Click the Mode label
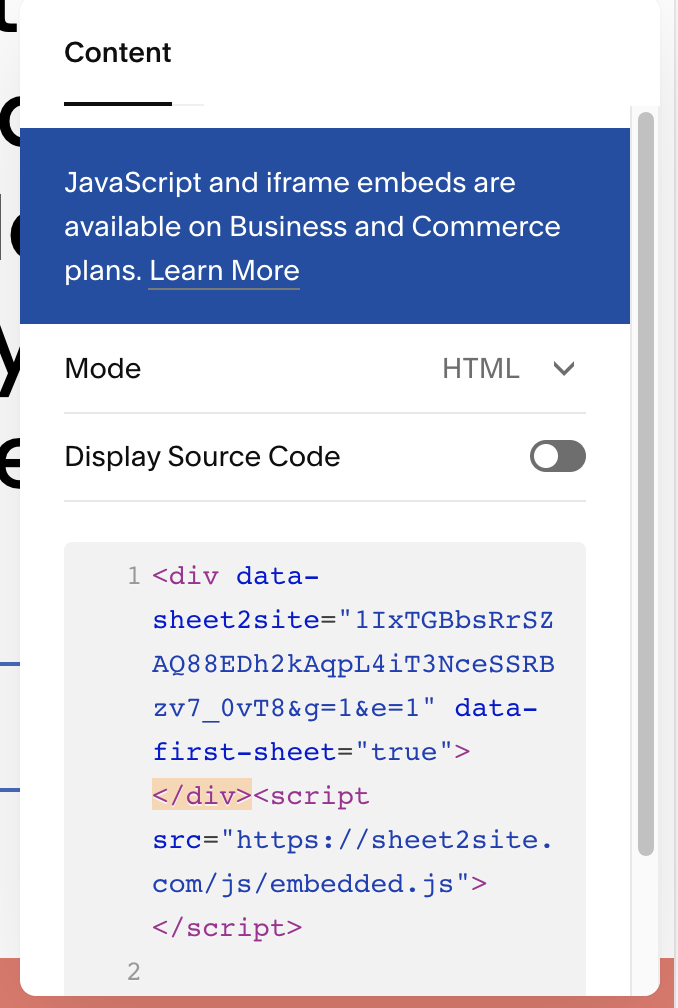 tap(103, 369)
